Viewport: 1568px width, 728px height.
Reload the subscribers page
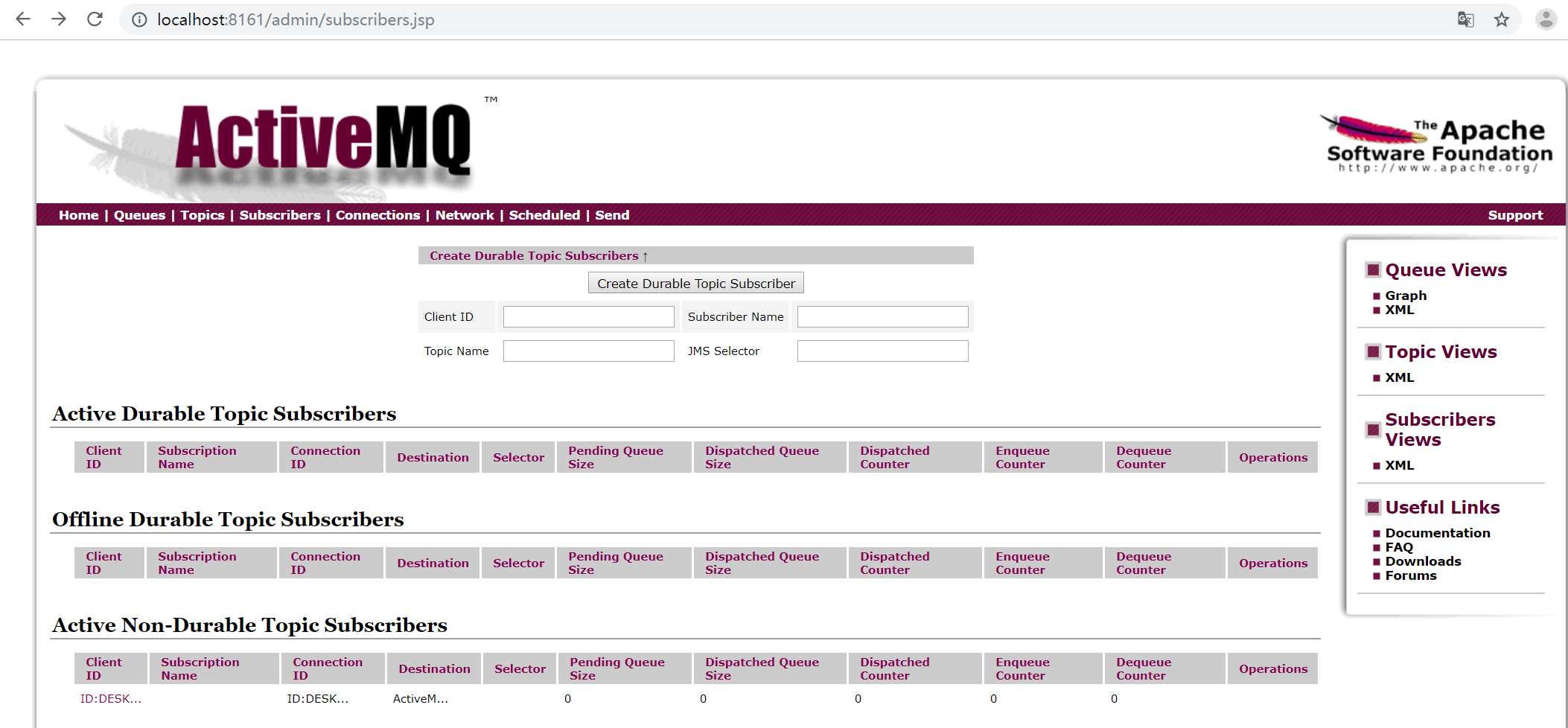pos(95,19)
